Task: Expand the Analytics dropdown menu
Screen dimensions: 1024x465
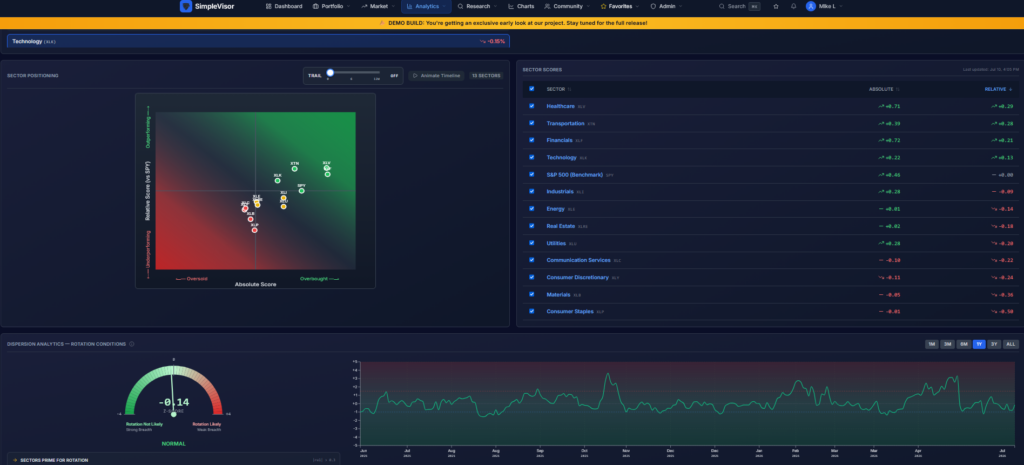Action: [x=426, y=6]
